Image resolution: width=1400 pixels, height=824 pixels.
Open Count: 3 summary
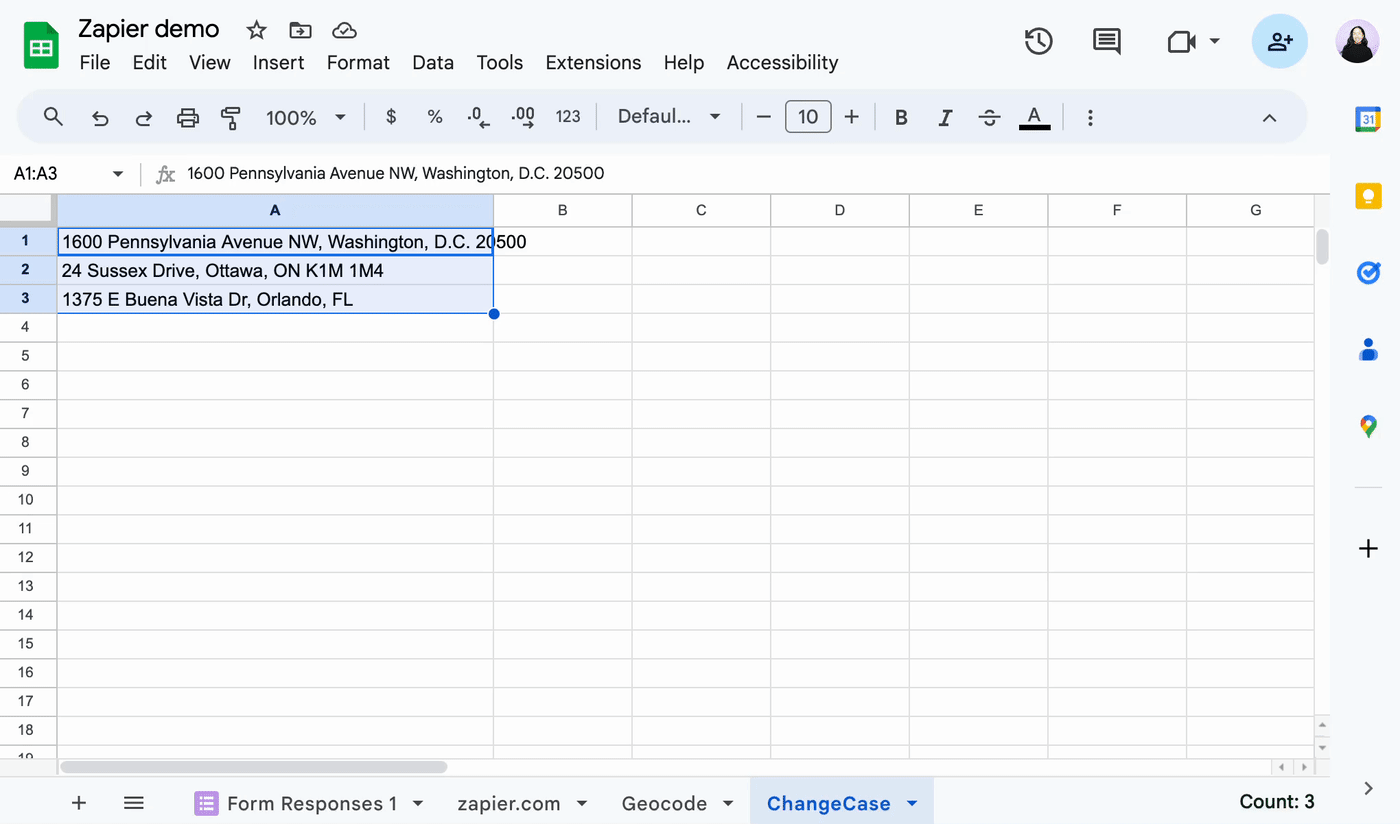1277,802
